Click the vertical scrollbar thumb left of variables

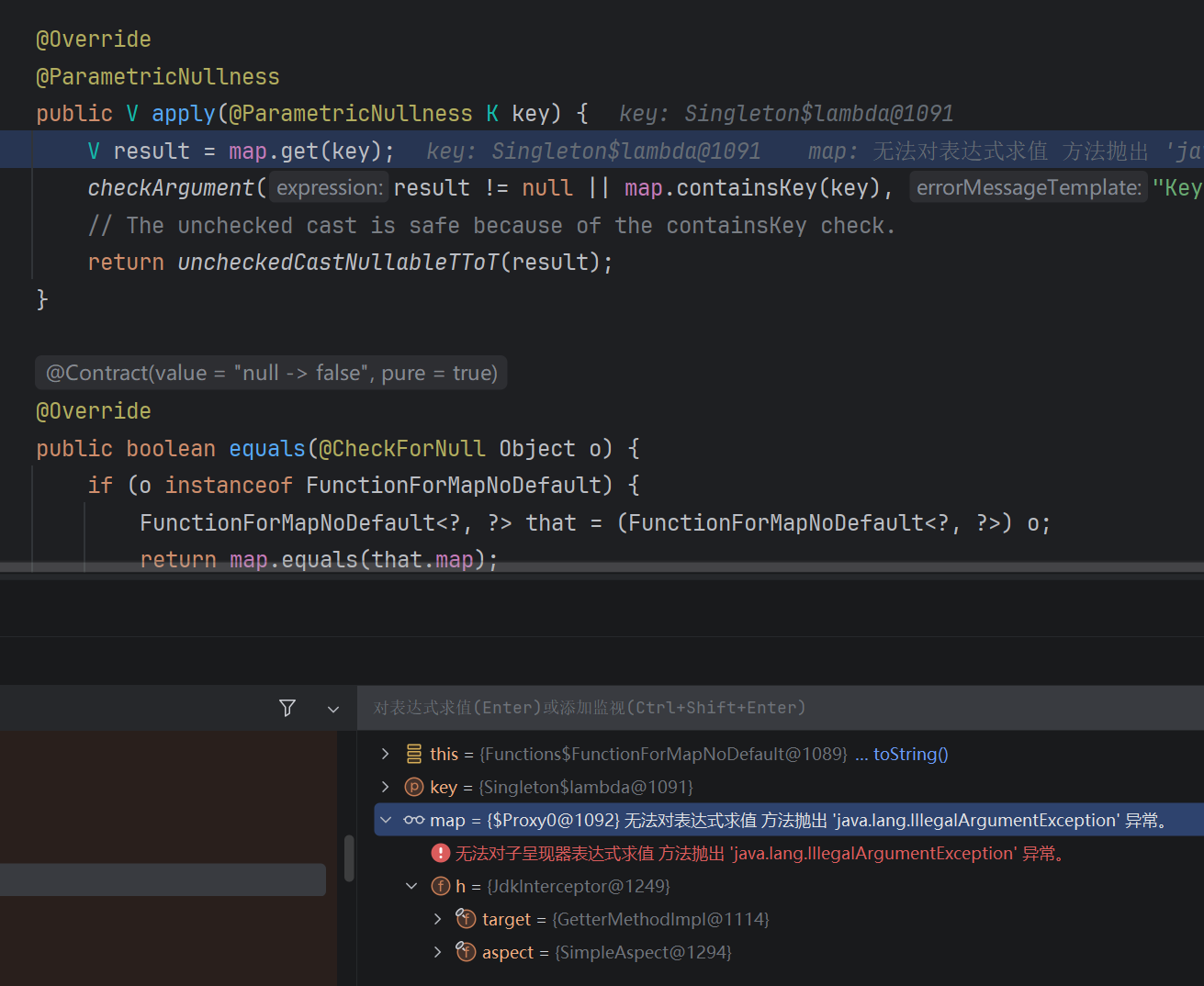349,858
